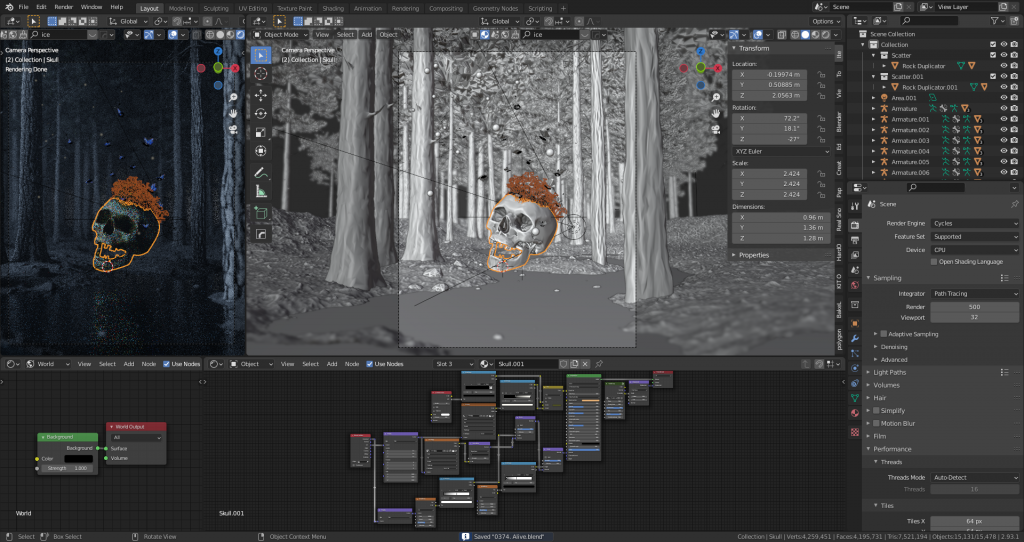Image resolution: width=1024 pixels, height=542 pixels.
Task: Toggle camera view icon in left viewport
Action: pos(233,129)
